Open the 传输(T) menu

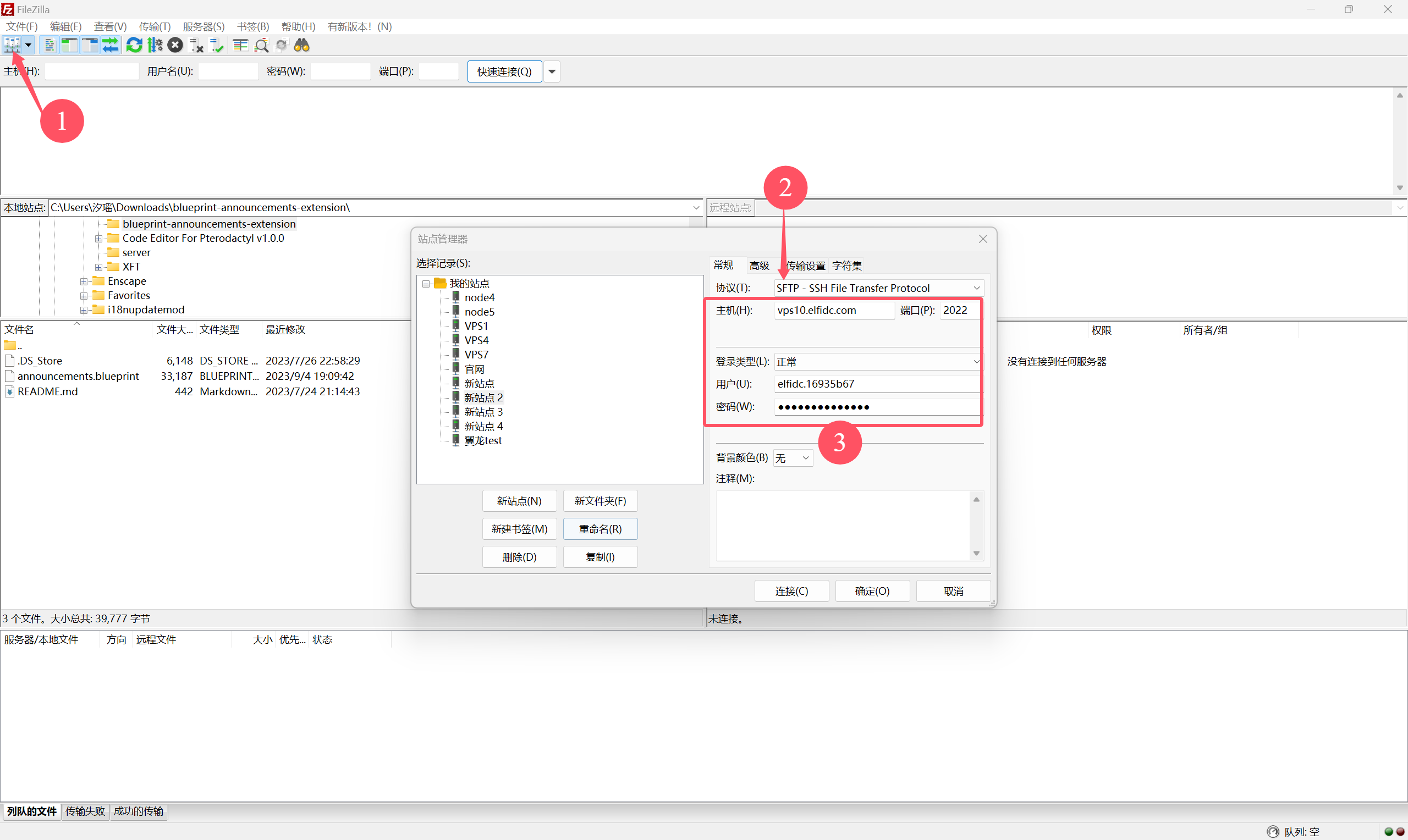click(x=155, y=26)
